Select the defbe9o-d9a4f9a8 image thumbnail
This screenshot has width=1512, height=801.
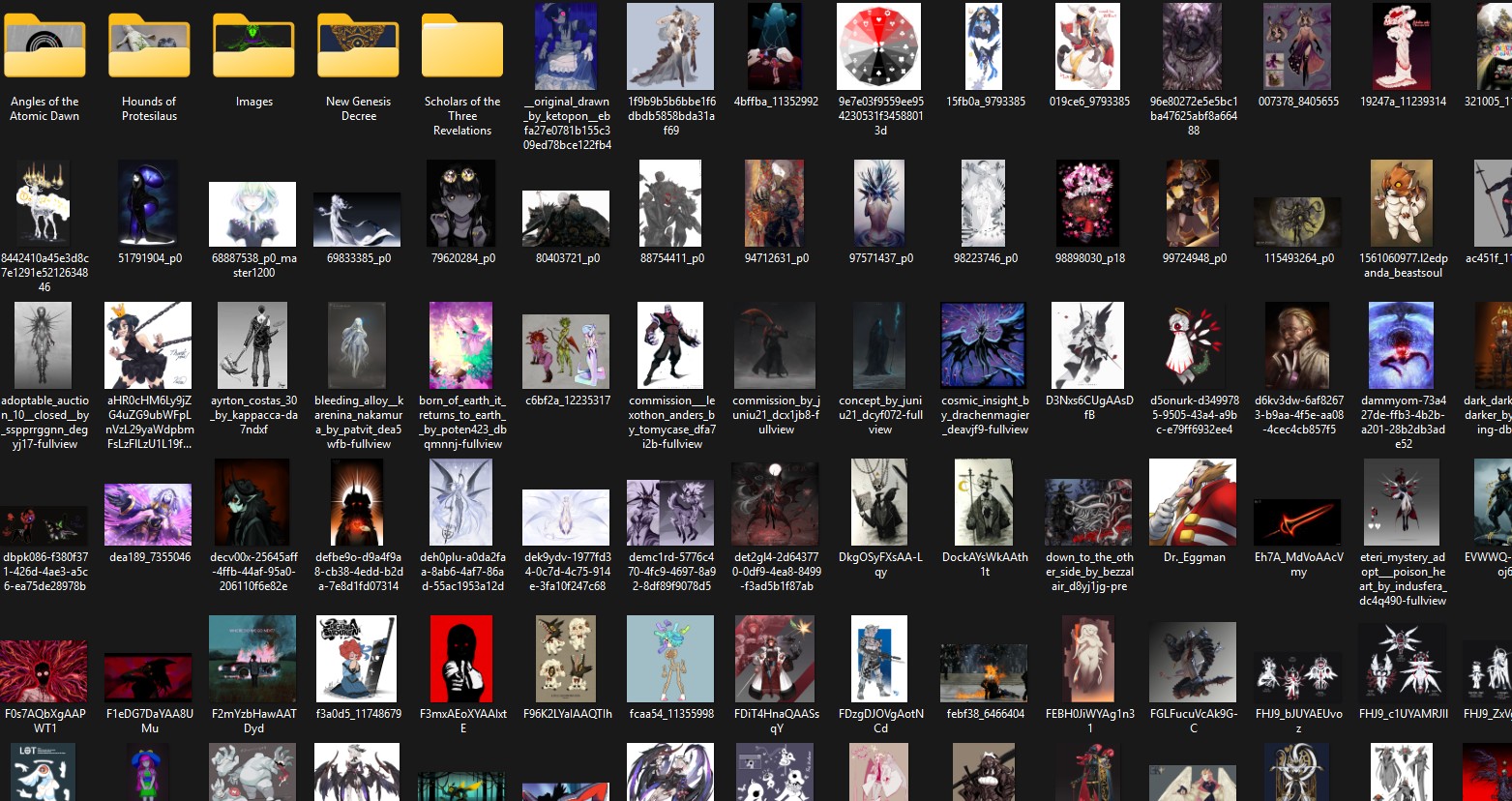click(x=358, y=502)
